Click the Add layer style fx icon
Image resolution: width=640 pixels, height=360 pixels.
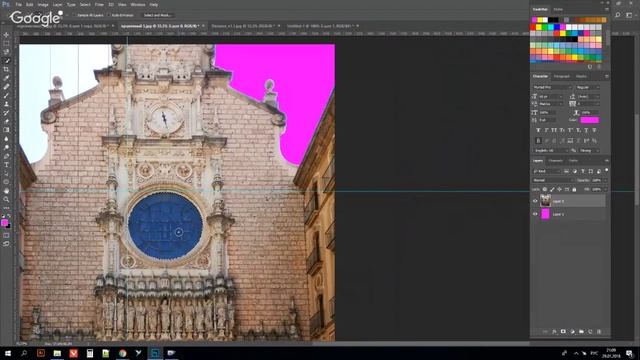click(x=554, y=331)
